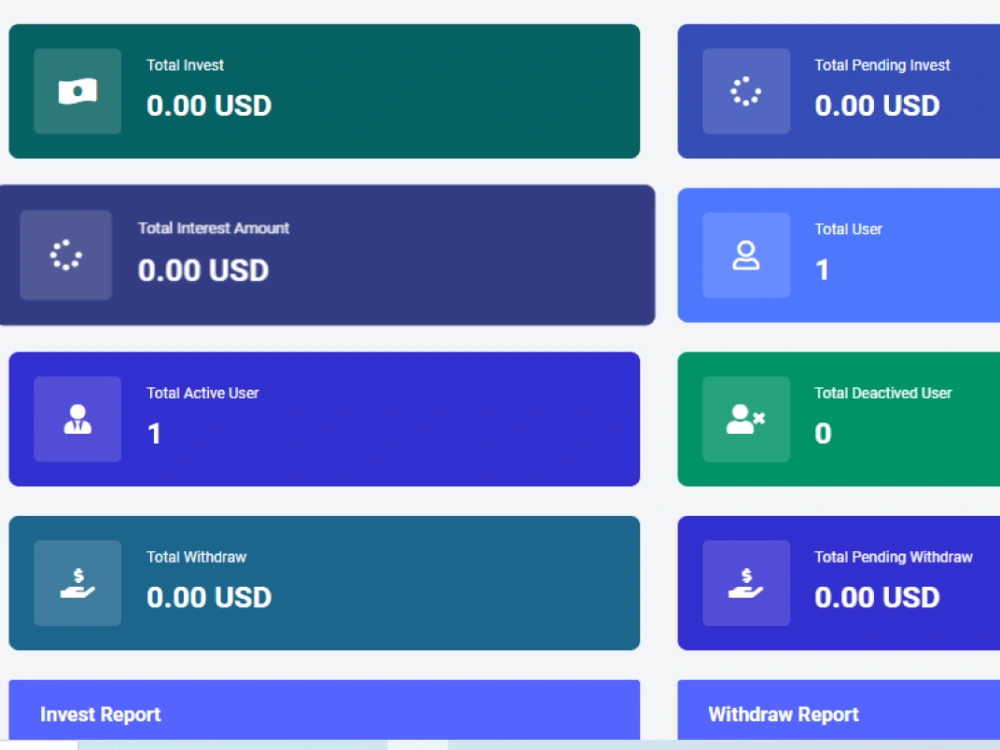Select the count 1 under Total User
Image resolution: width=1000 pixels, height=750 pixels.
tap(822, 270)
